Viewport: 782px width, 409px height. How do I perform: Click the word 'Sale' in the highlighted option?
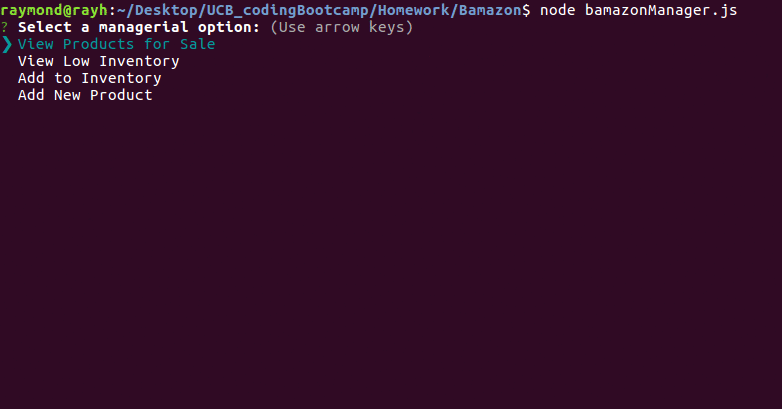(x=197, y=44)
